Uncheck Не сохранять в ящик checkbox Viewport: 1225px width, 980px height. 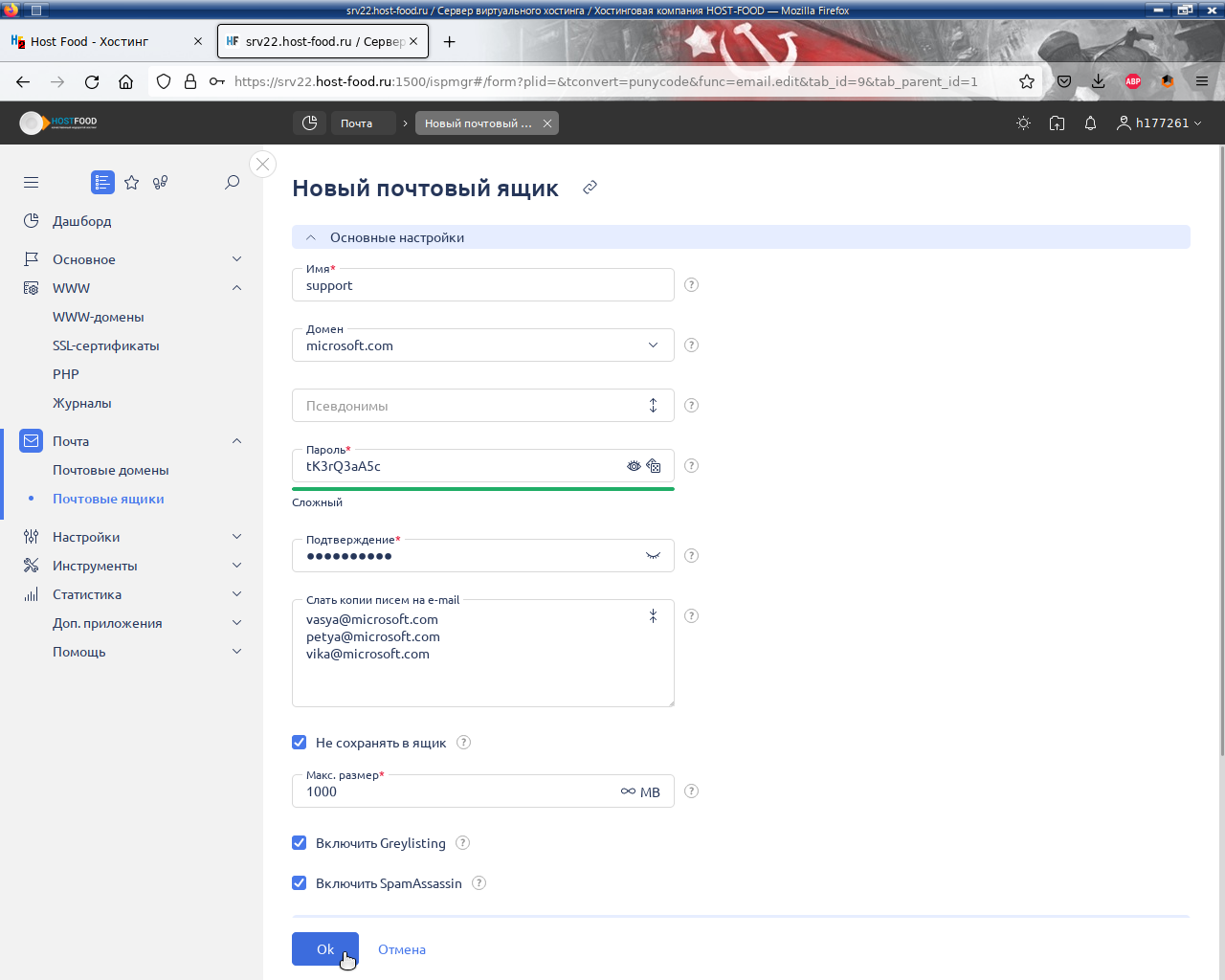click(300, 743)
